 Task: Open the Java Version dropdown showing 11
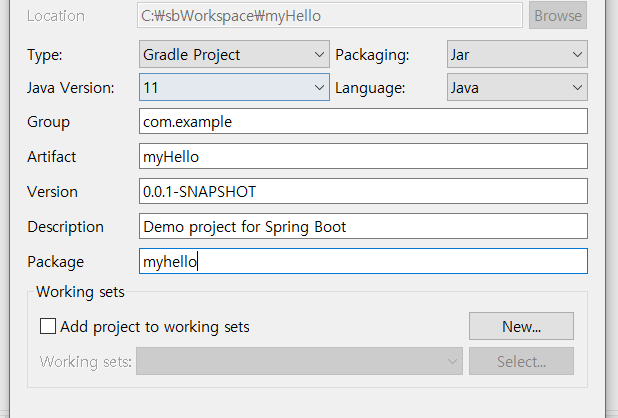click(x=233, y=88)
